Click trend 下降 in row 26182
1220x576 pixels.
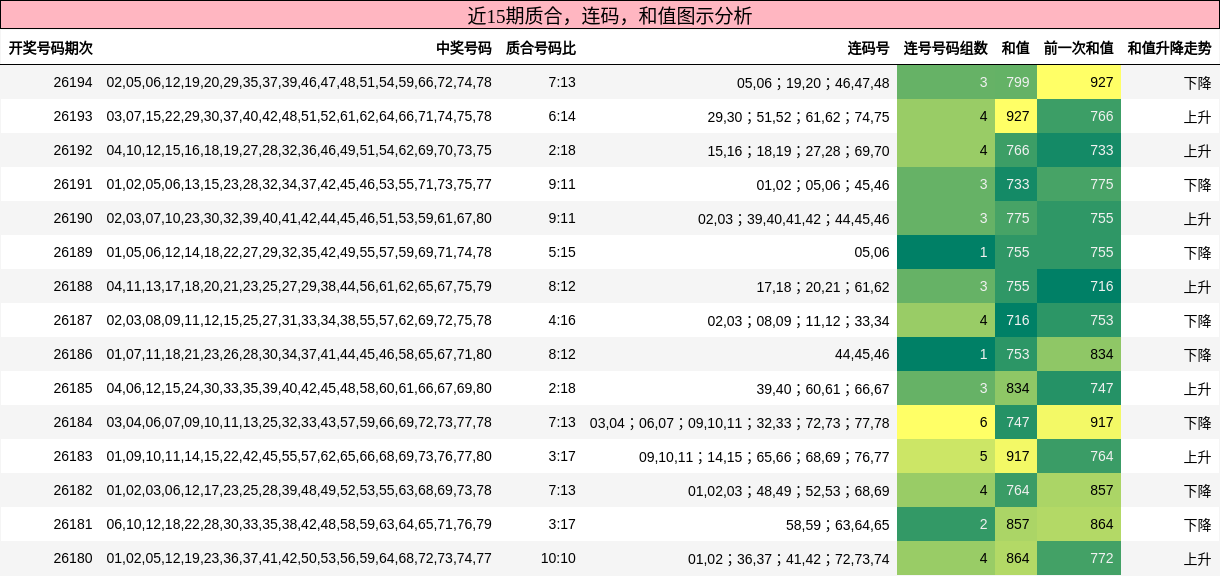[x=1197, y=490]
